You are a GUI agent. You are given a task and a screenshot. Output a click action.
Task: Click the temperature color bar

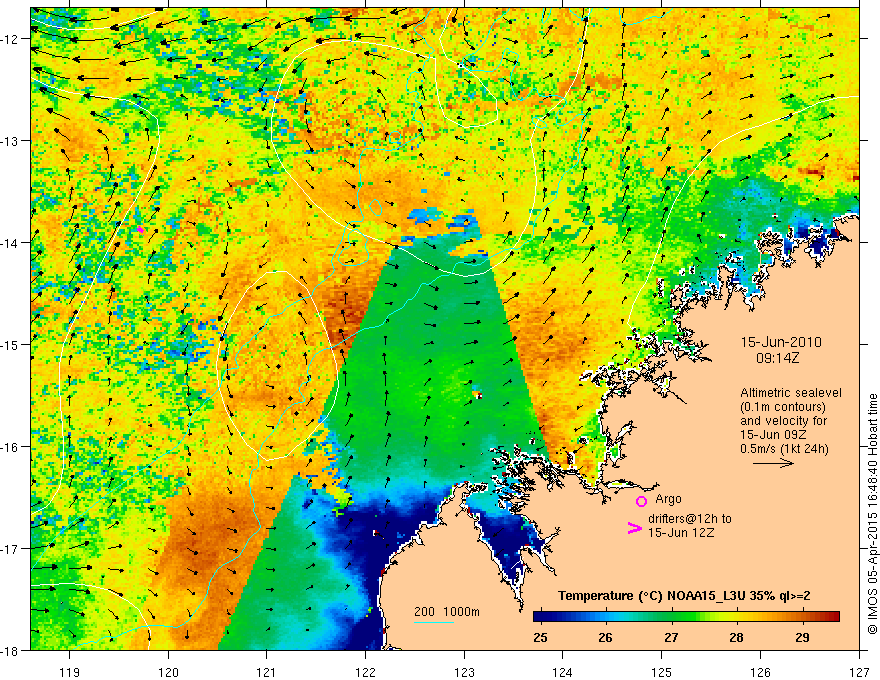coord(686,617)
